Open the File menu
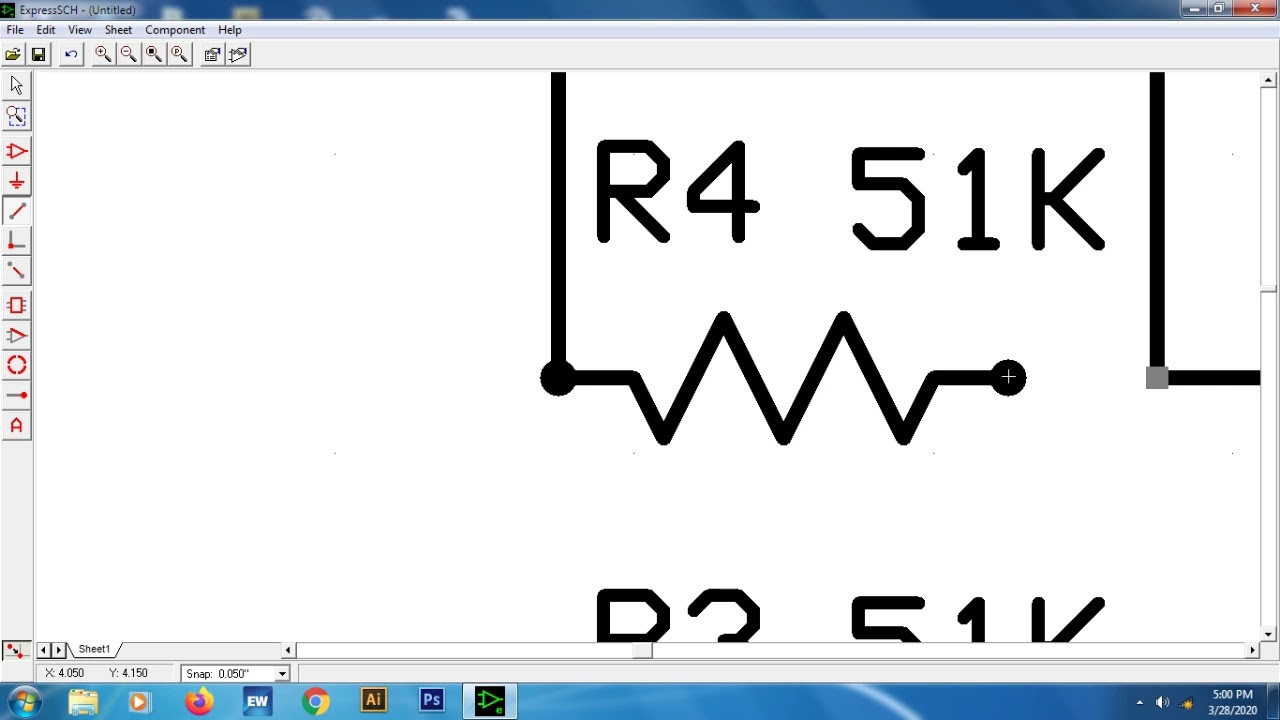The width and height of the screenshot is (1280, 720). point(15,30)
